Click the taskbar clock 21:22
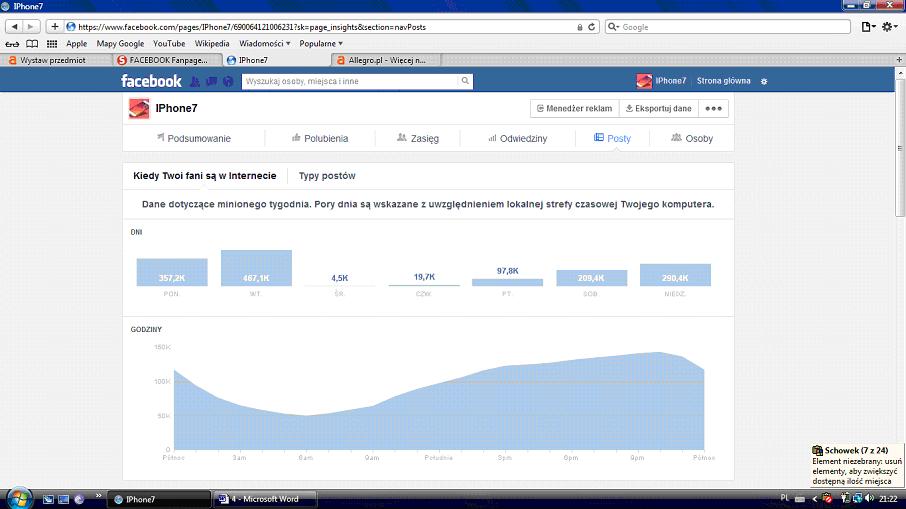This screenshot has width=906, height=509. tap(888, 499)
